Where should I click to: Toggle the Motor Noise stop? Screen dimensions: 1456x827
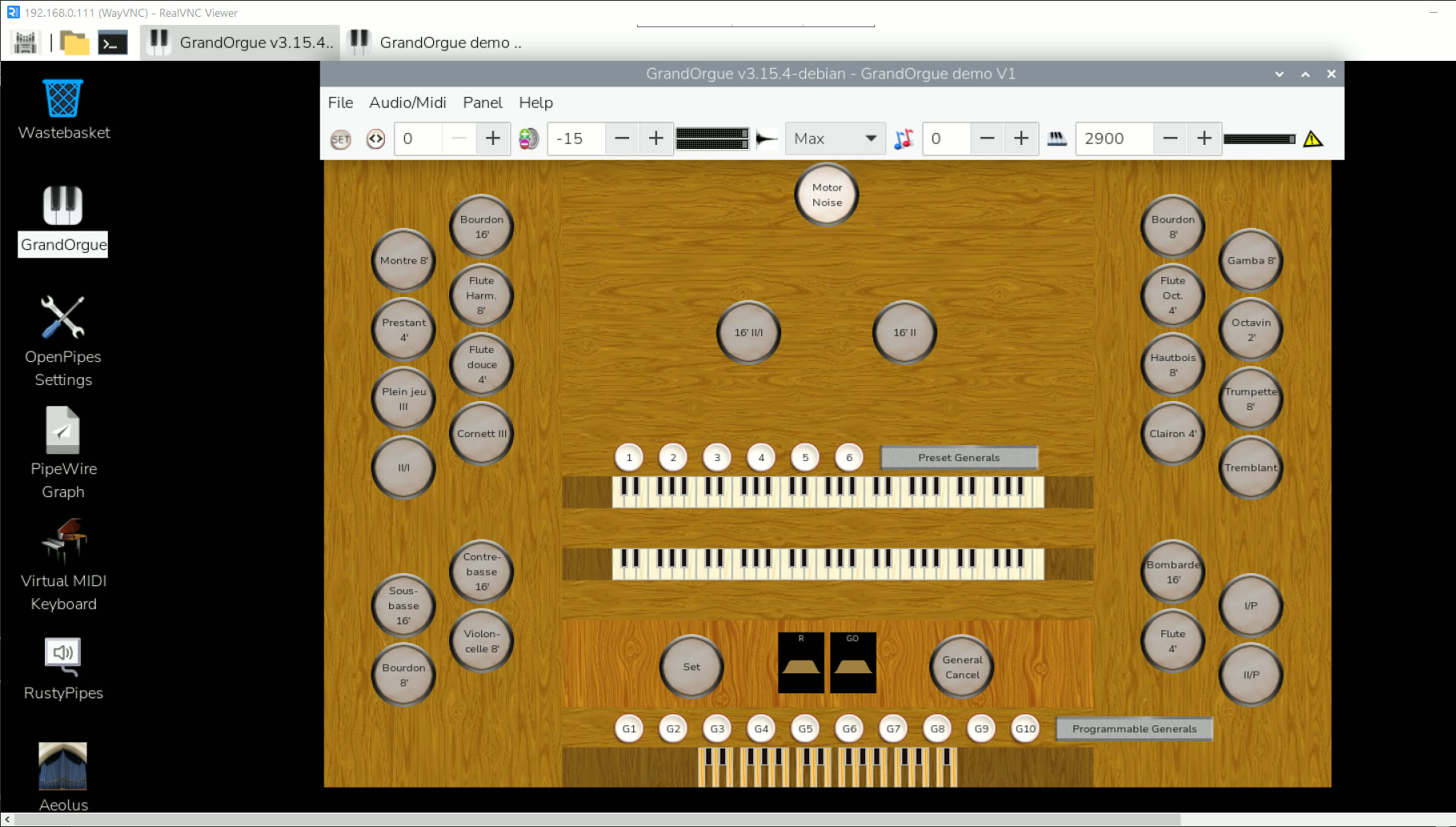point(827,195)
